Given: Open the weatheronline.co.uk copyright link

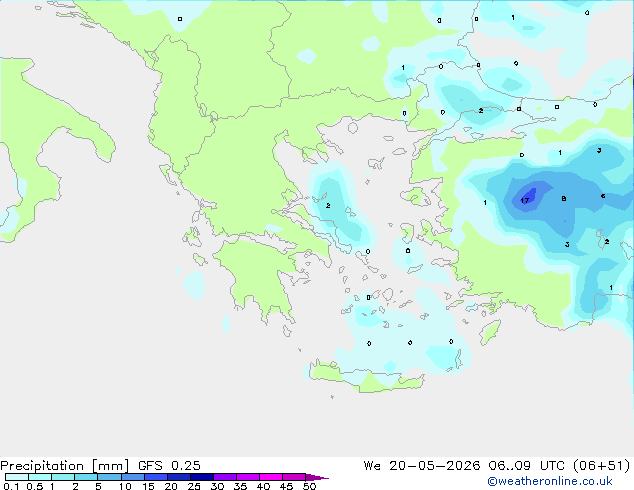Looking at the screenshot, I should point(550,481).
